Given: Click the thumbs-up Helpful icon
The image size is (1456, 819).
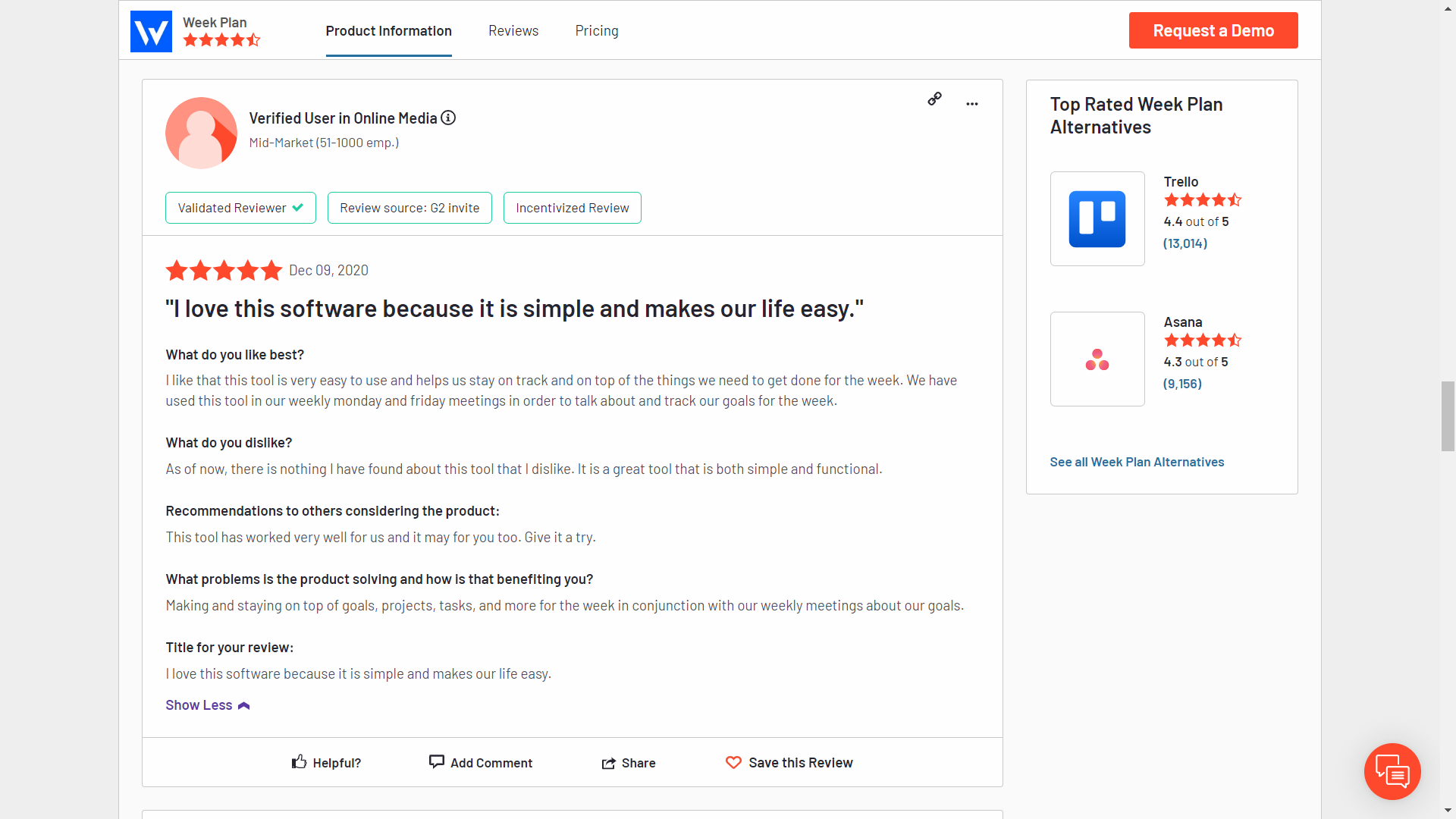Looking at the screenshot, I should coord(300,762).
